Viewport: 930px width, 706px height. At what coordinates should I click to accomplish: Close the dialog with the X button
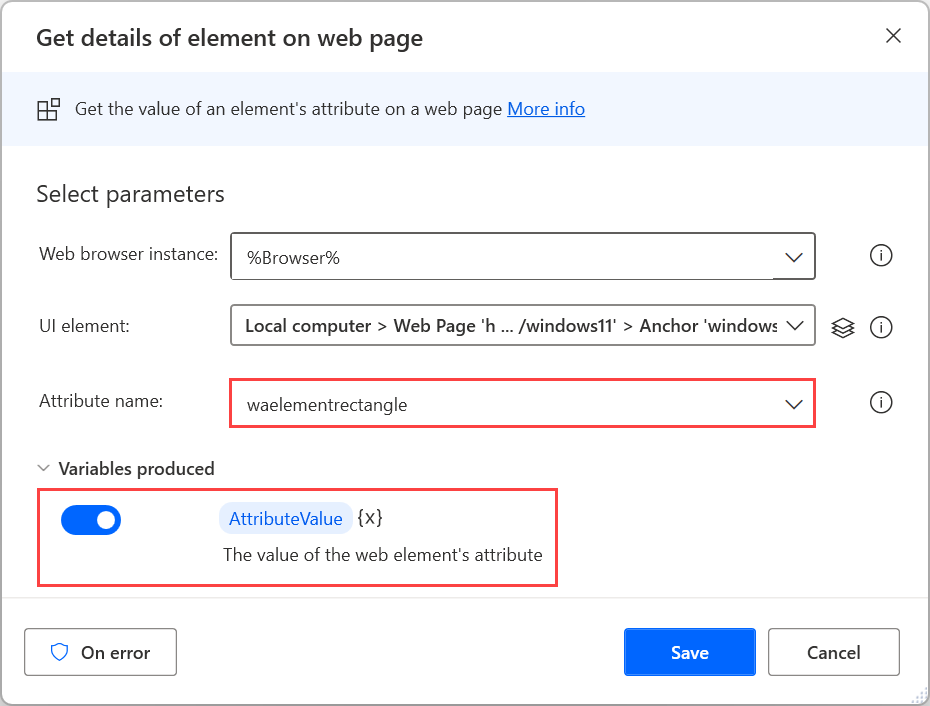click(x=893, y=35)
